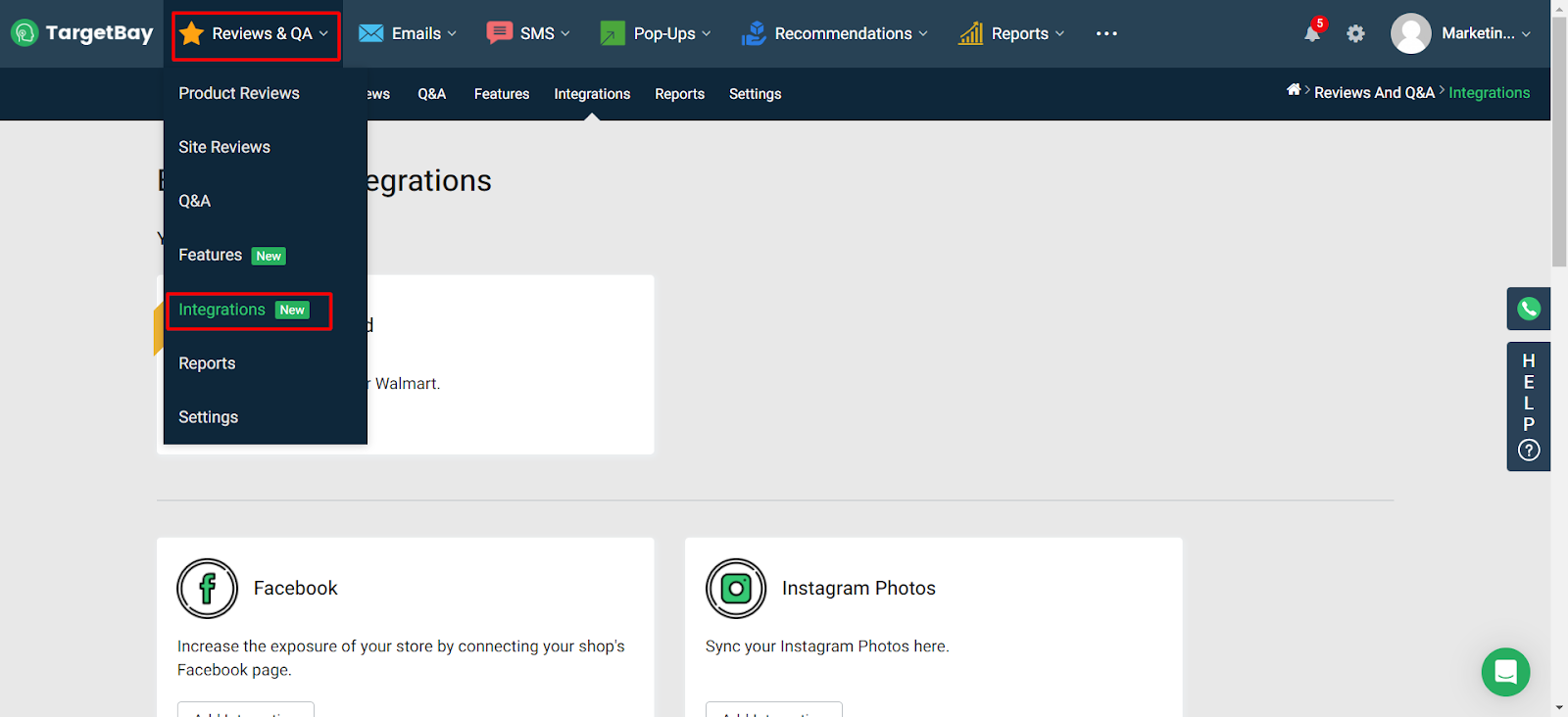1568x717 pixels.
Task: Click the Integrations breadcrumb link
Action: point(1490,92)
